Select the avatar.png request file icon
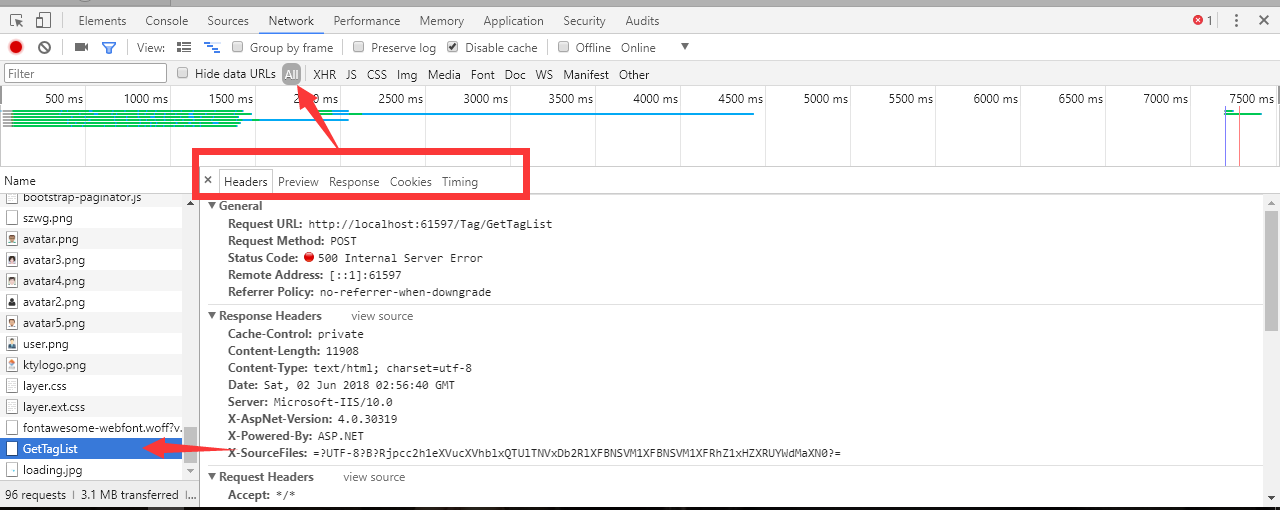This screenshot has height=510, width=1280. [x=12, y=239]
